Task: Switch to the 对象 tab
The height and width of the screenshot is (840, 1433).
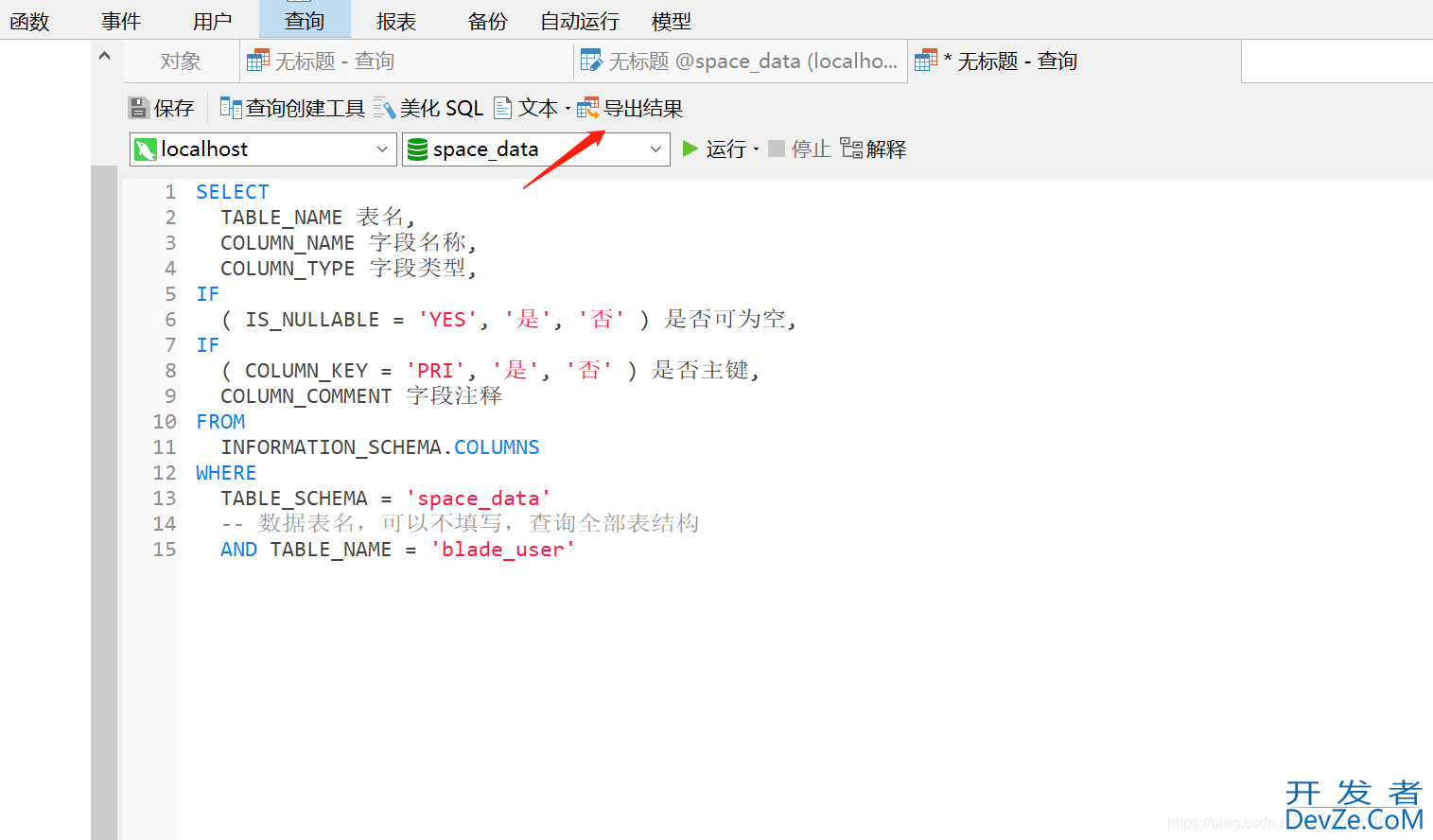Action: 181,61
